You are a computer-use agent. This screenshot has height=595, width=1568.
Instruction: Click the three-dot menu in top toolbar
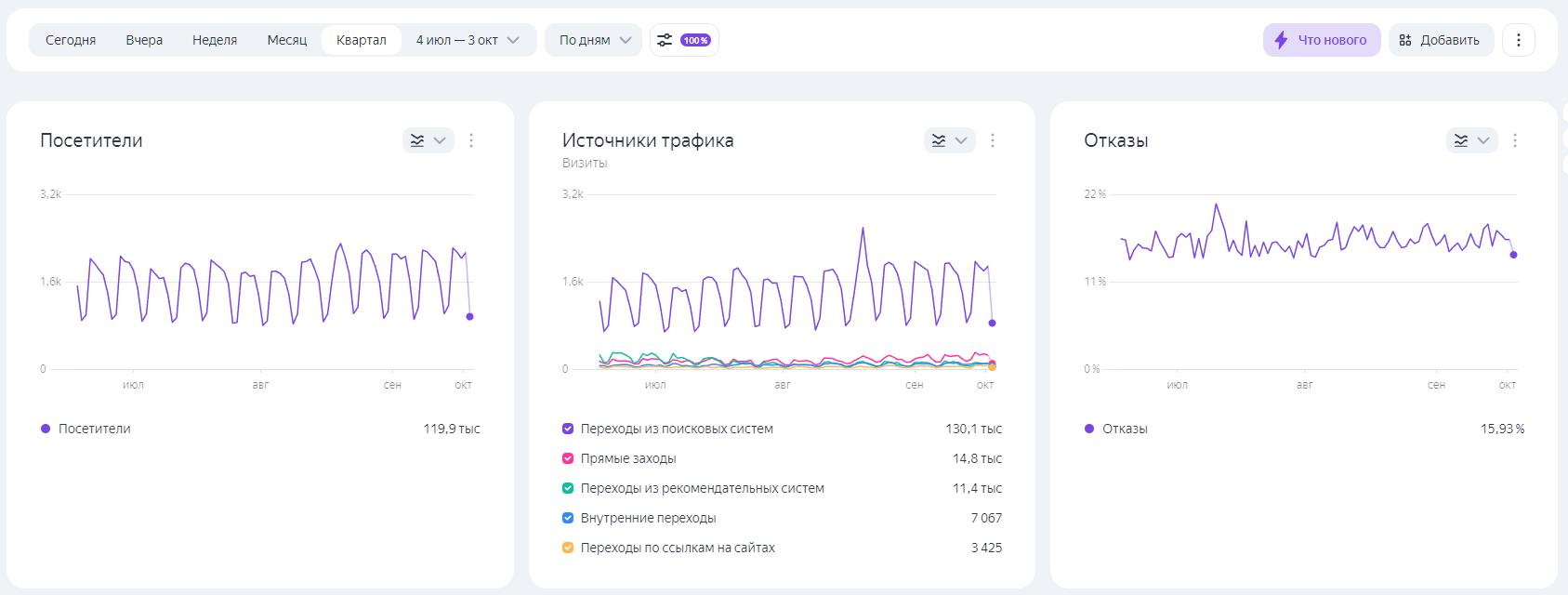pyautogui.click(x=1518, y=40)
